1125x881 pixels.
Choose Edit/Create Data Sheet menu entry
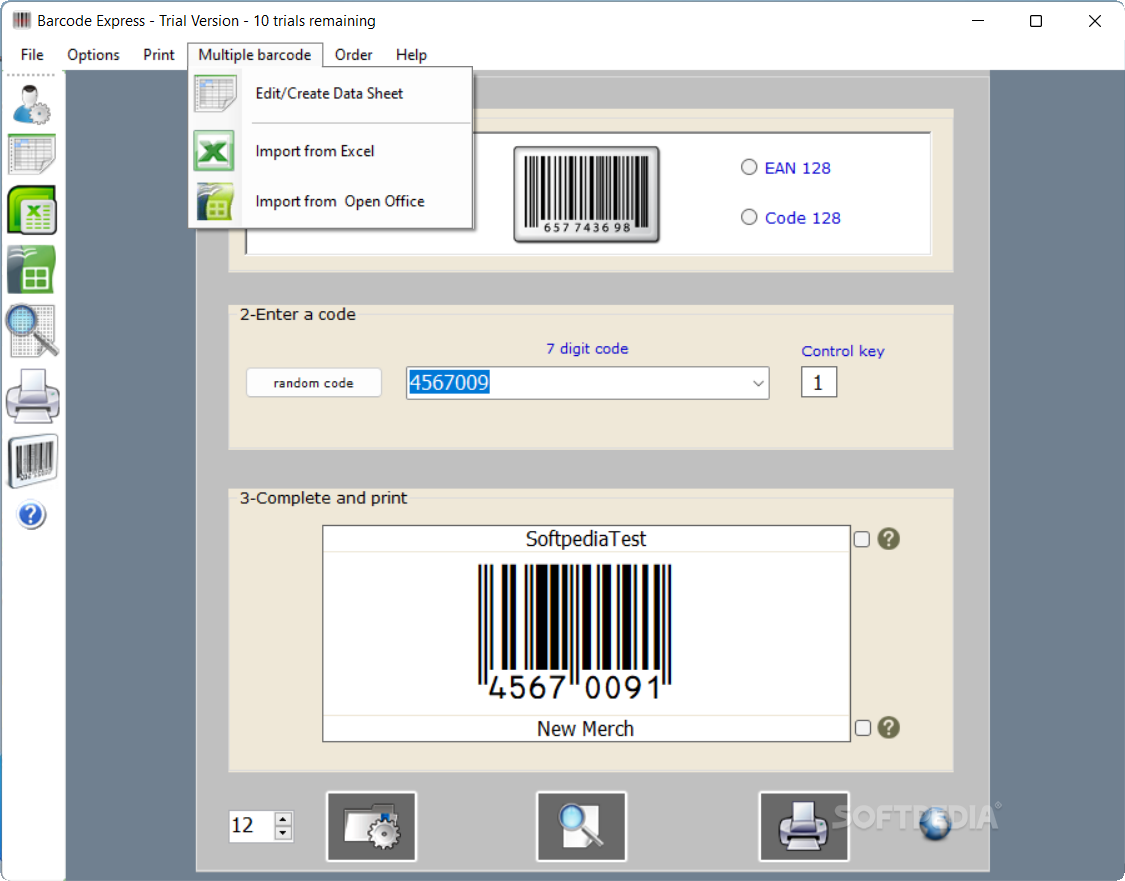tap(330, 93)
